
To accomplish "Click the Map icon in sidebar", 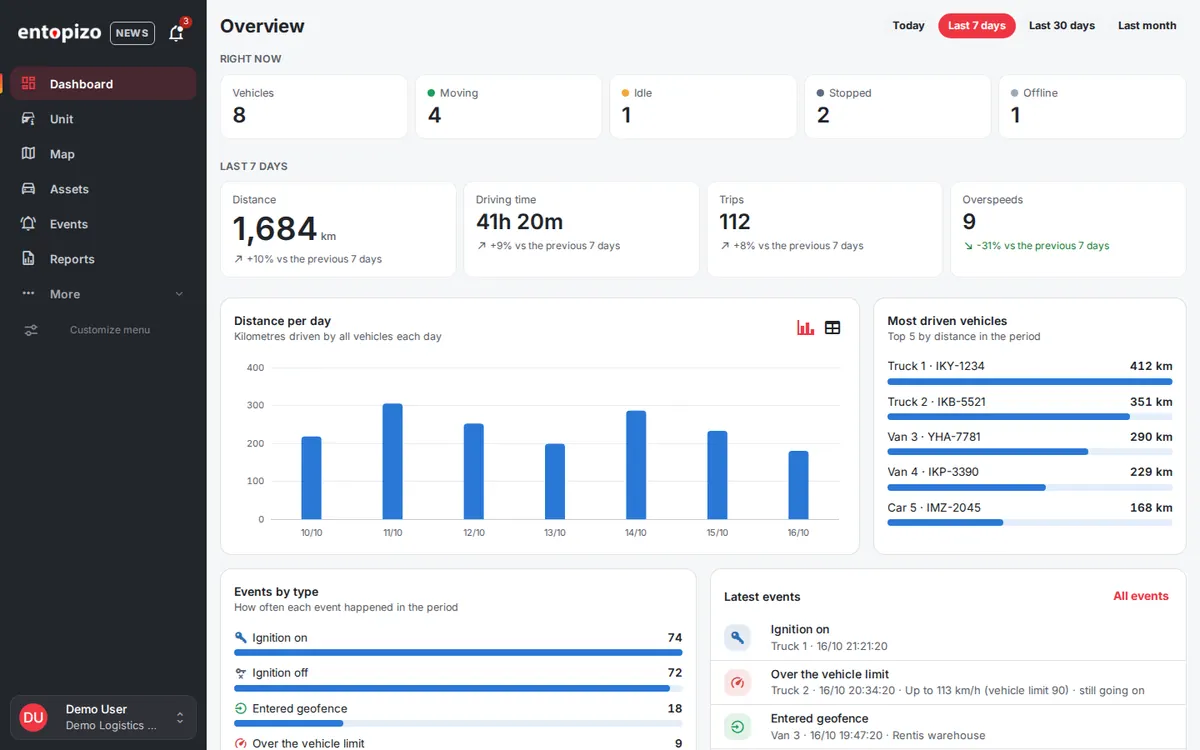I will pyautogui.click(x=29, y=154).
